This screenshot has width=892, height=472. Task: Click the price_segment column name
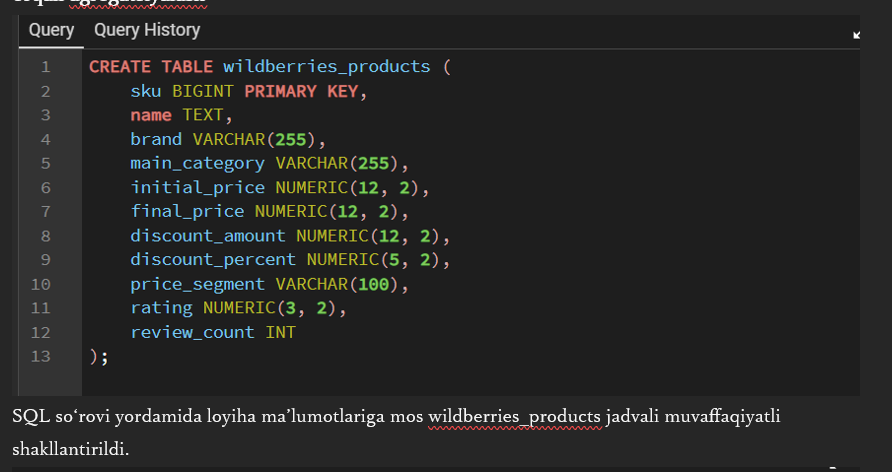point(197,284)
